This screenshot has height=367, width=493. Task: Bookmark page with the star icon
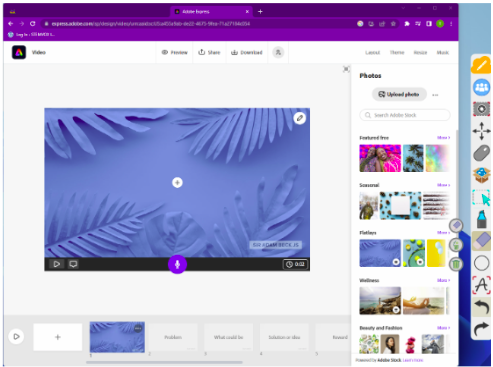393,24
